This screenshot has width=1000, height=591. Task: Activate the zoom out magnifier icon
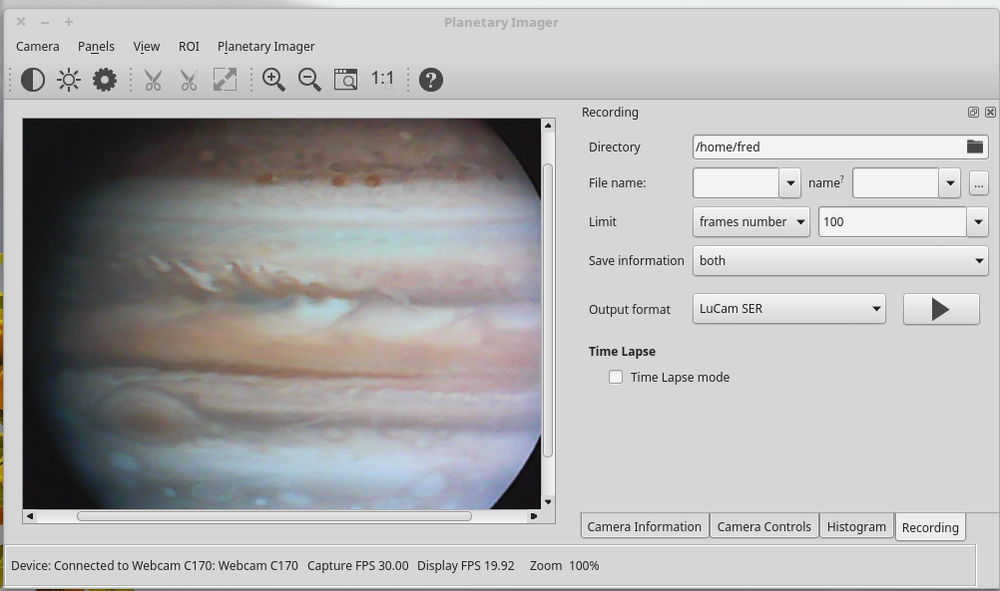pos(309,79)
